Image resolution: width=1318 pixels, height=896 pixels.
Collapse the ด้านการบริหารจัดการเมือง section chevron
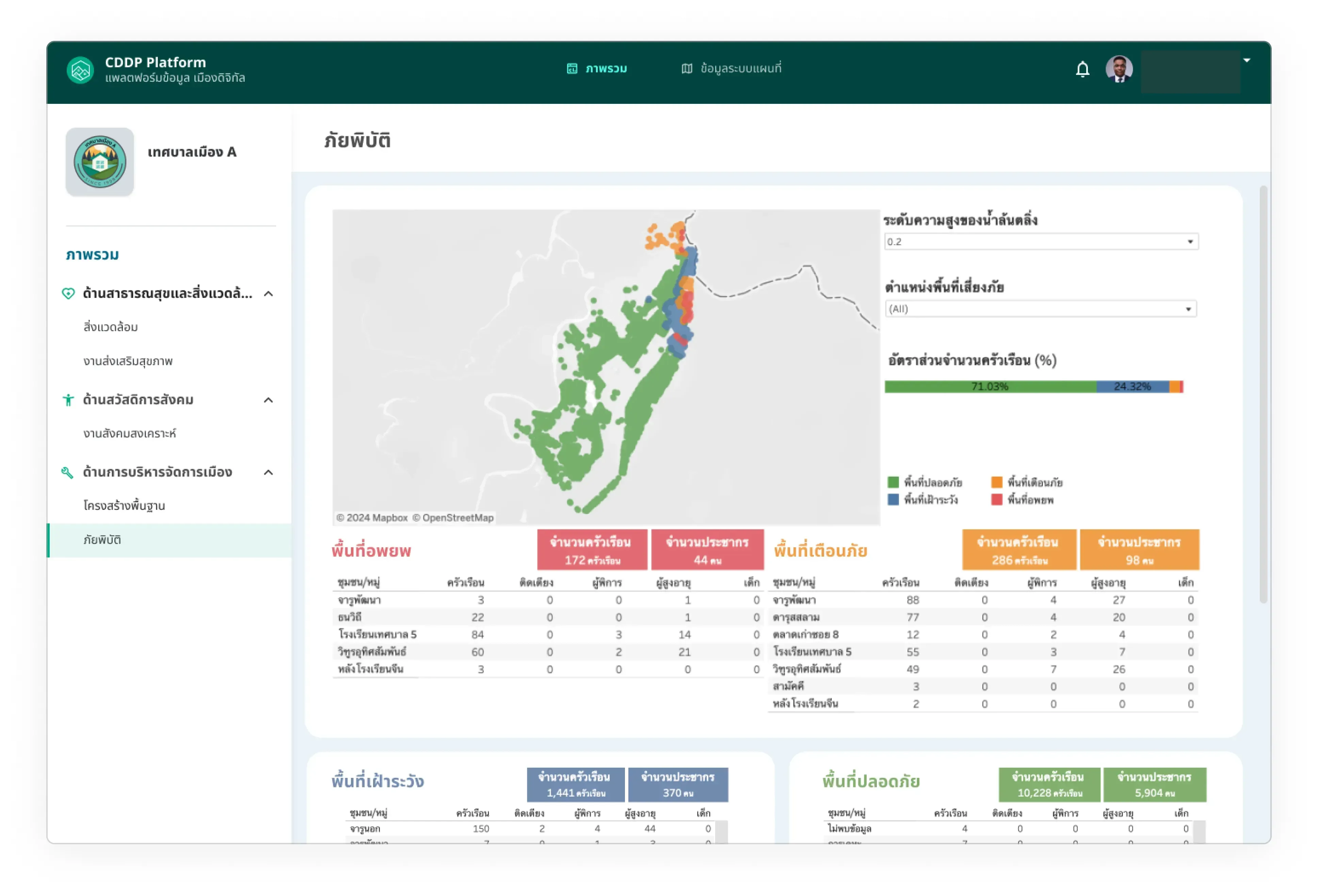pyautogui.click(x=268, y=473)
